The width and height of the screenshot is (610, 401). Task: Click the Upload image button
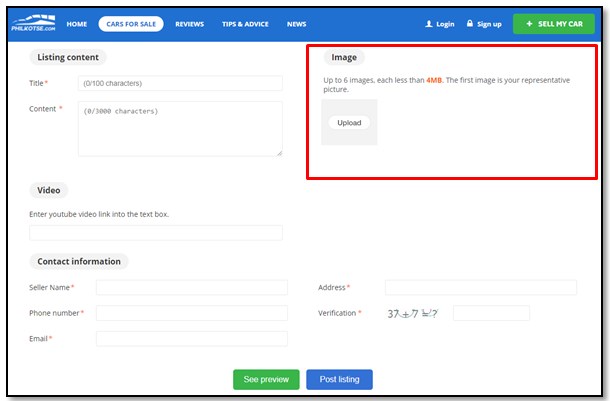[x=349, y=123]
